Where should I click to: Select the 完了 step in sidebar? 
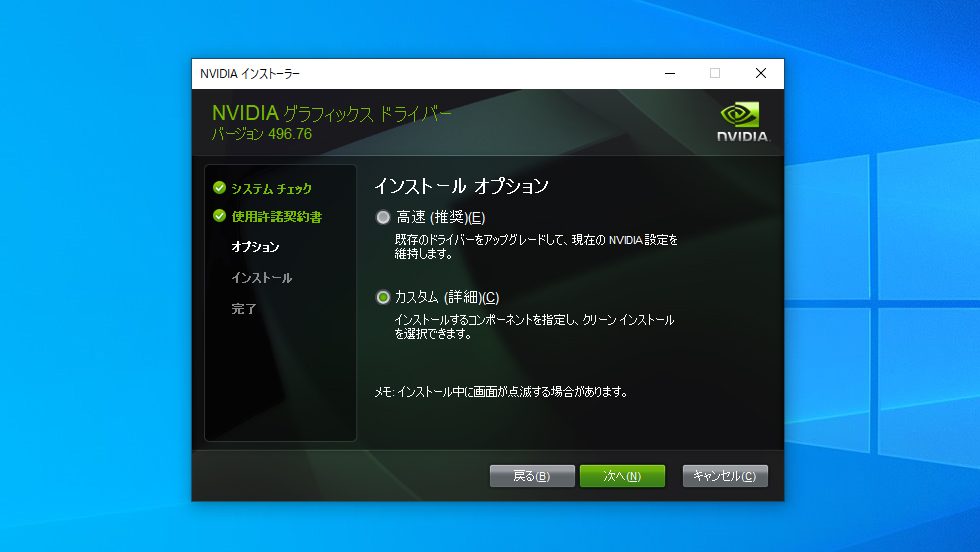pos(244,308)
